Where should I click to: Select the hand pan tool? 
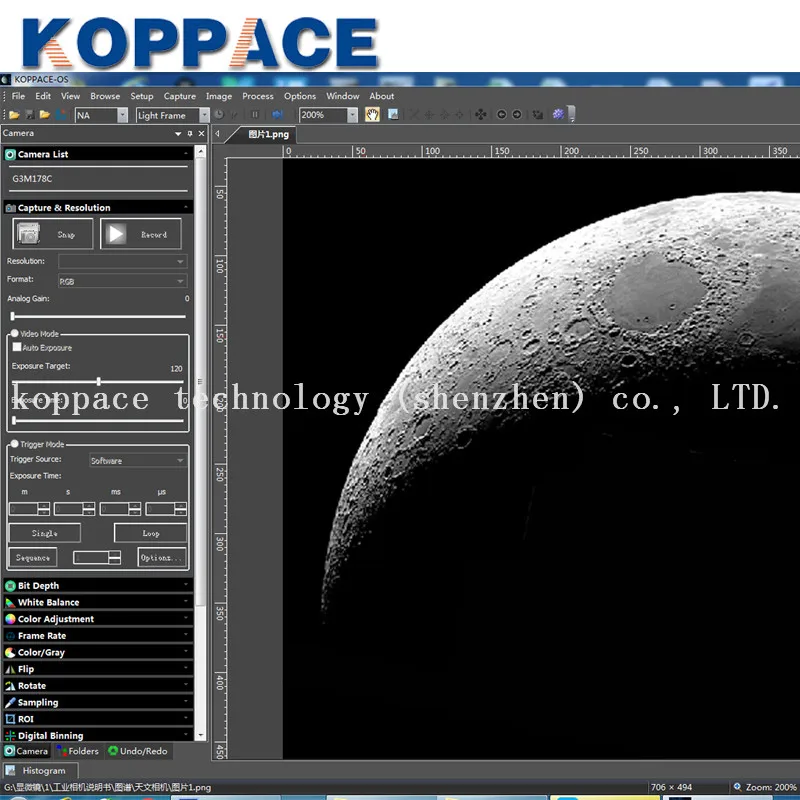[372, 114]
